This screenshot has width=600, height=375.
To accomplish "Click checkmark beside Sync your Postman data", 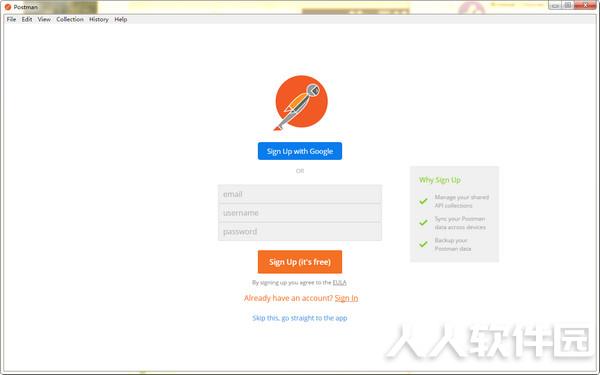I will [x=423, y=222].
